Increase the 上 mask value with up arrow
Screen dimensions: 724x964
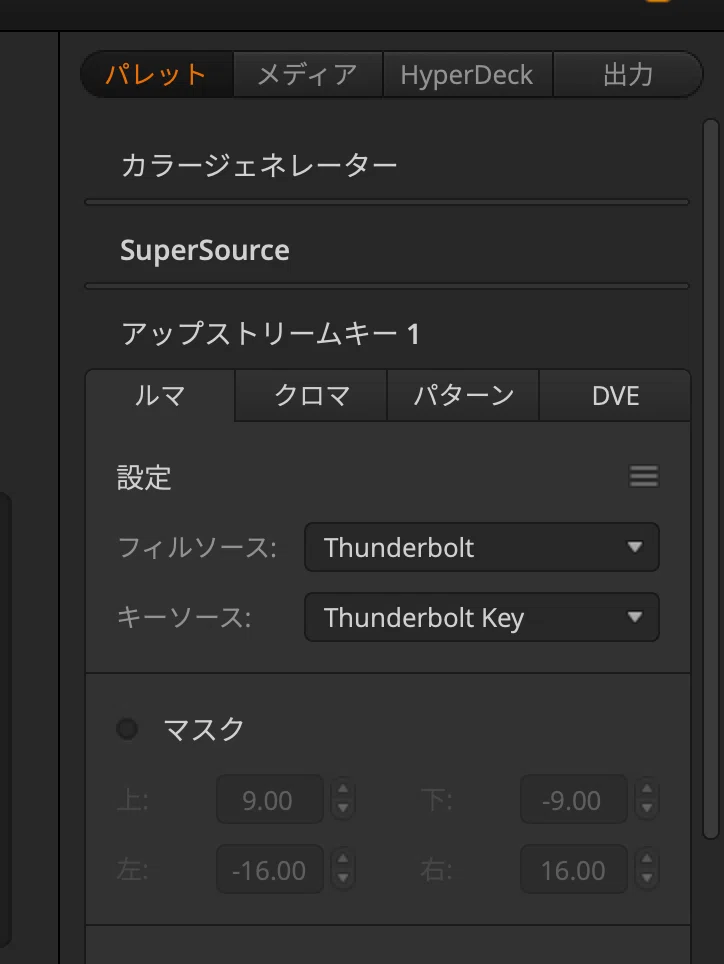point(343,789)
